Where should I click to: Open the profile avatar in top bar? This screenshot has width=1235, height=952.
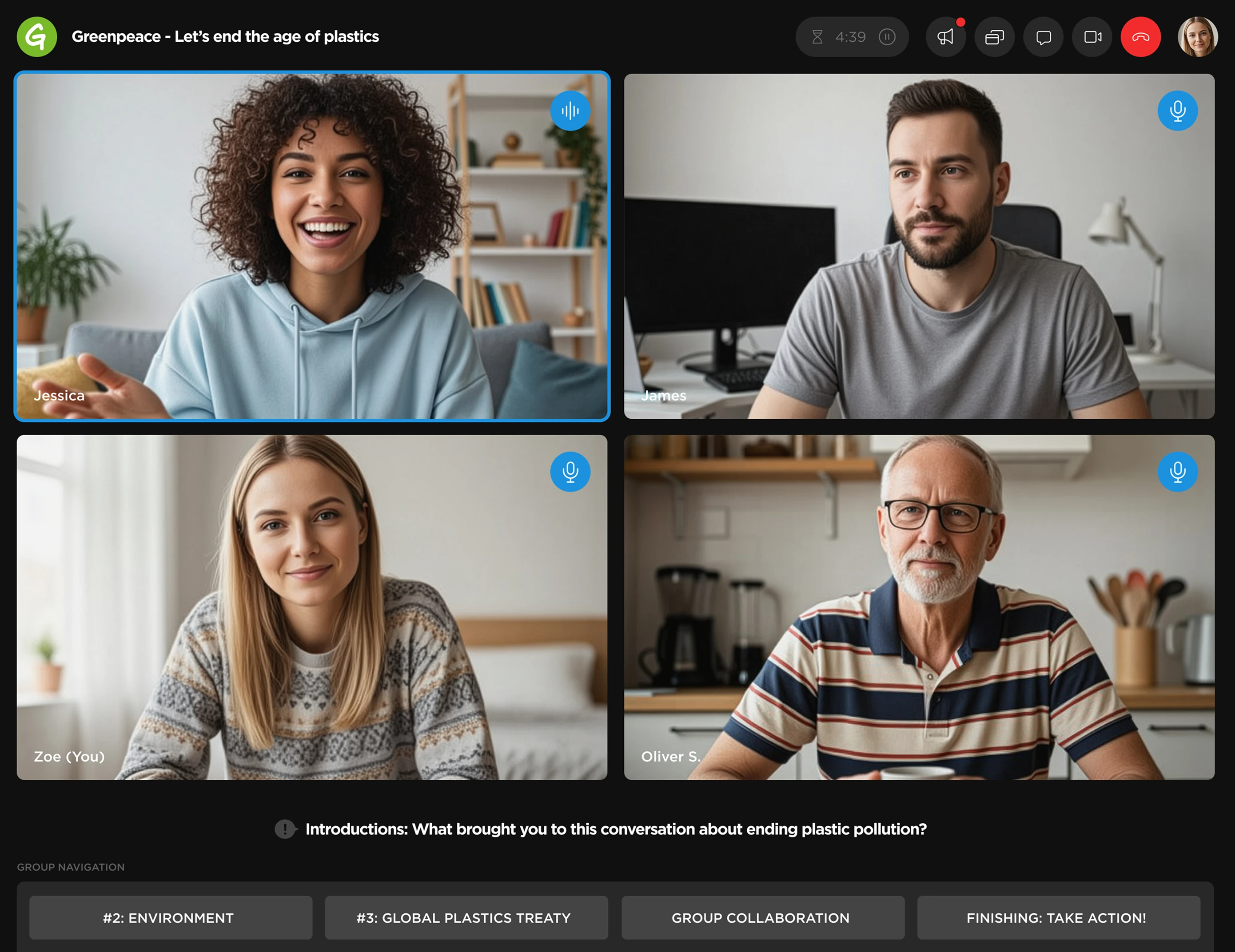pos(1197,37)
